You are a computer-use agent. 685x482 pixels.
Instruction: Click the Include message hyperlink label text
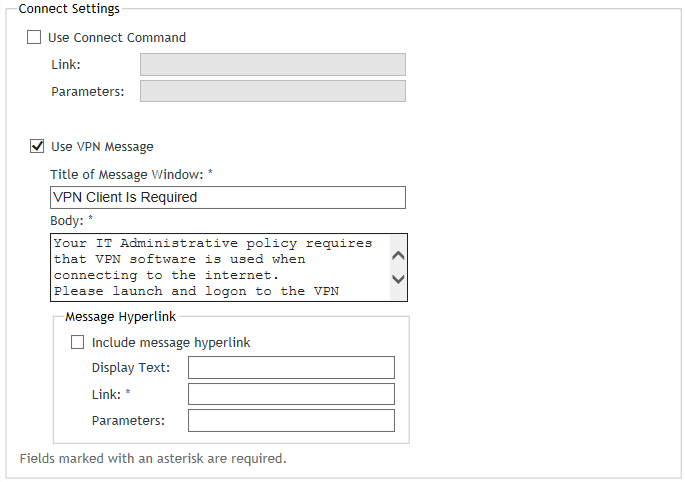[171, 343]
